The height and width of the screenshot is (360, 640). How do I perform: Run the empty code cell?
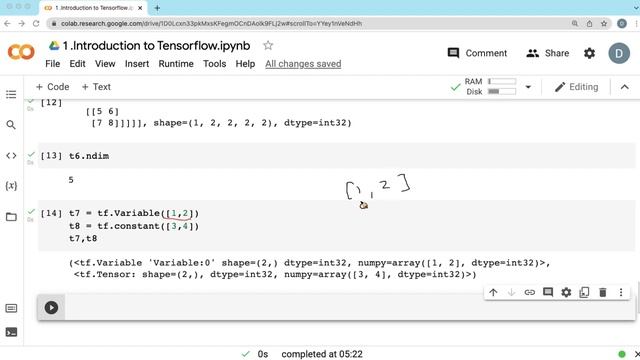[x=51, y=307]
